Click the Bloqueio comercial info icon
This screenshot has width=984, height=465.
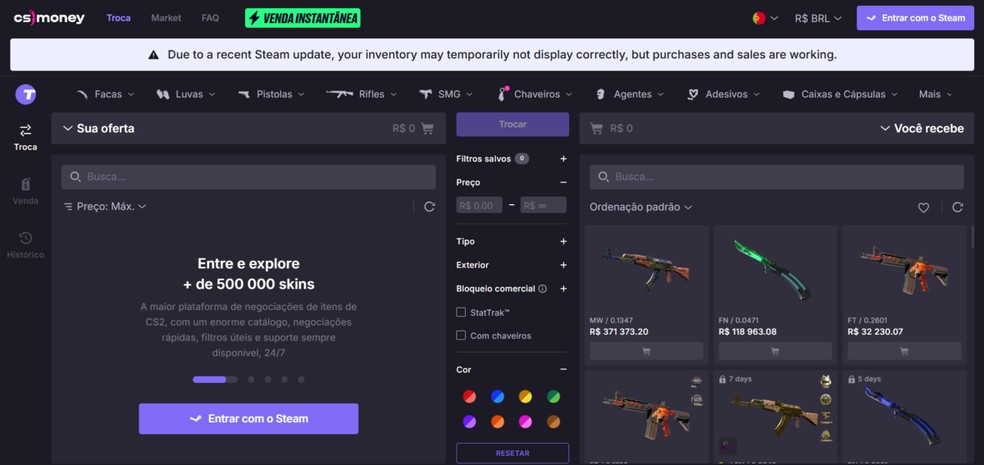[x=543, y=289]
